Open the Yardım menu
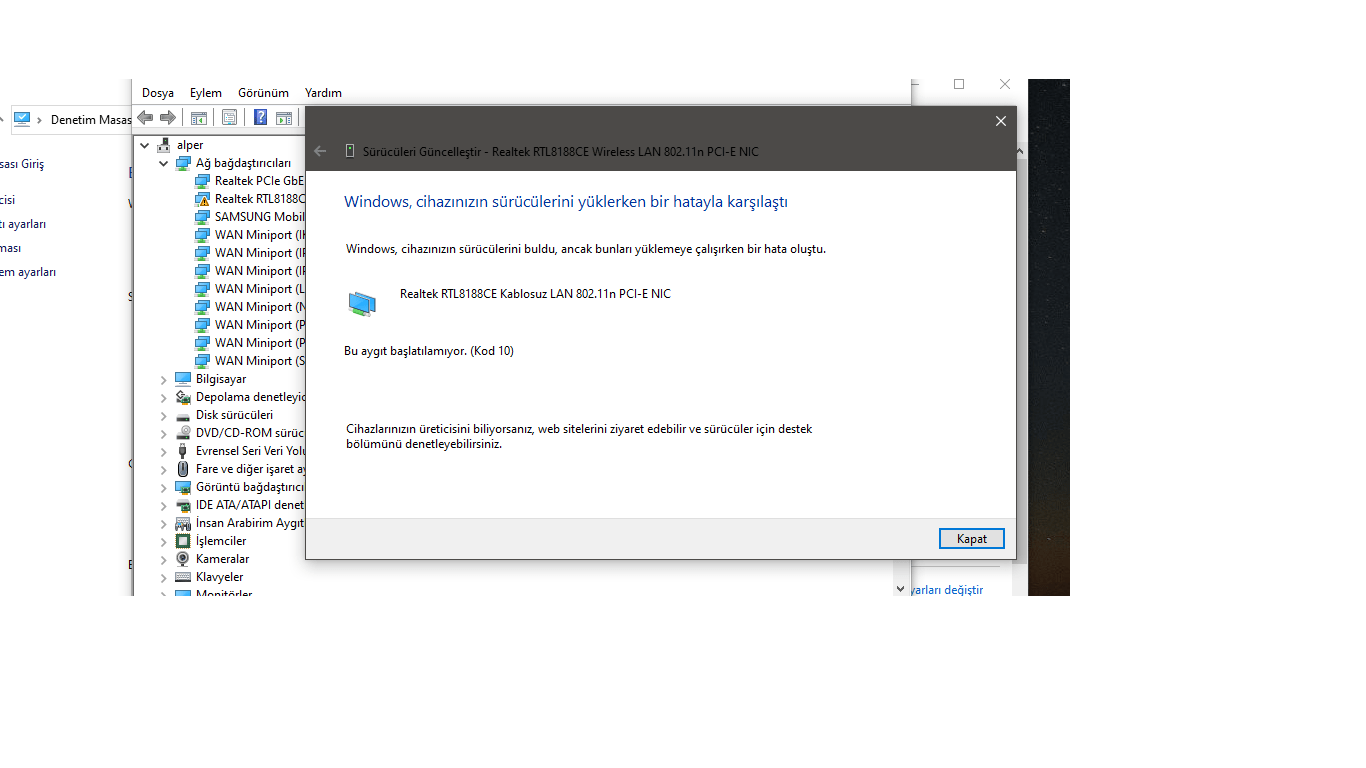This screenshot has width=1366, height=768. [x=323, y=93]
